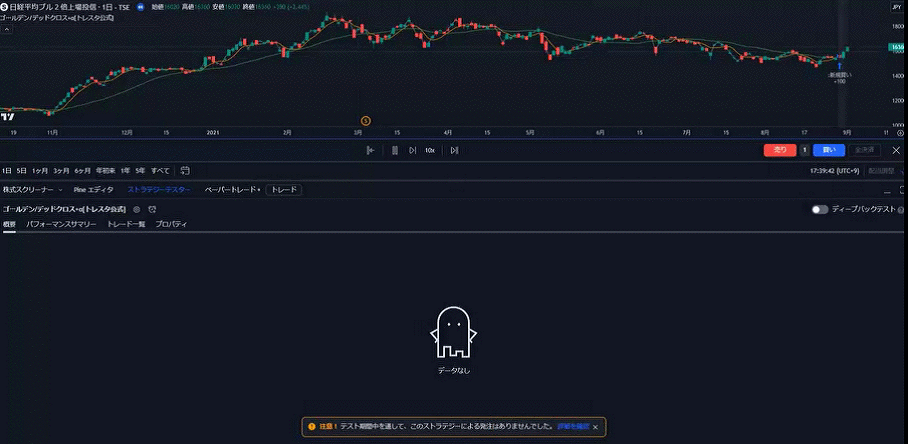Jump to replay start point

(x=370, y=150)
